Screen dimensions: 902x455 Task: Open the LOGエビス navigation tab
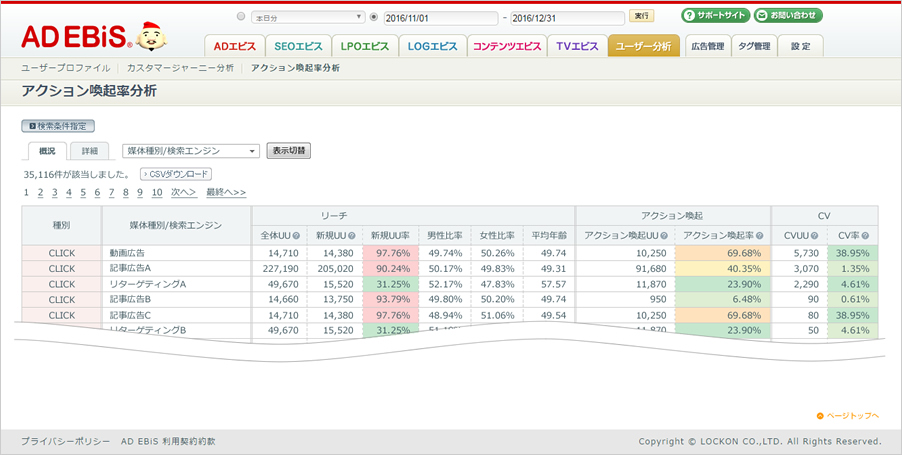(x=432, y=46)
